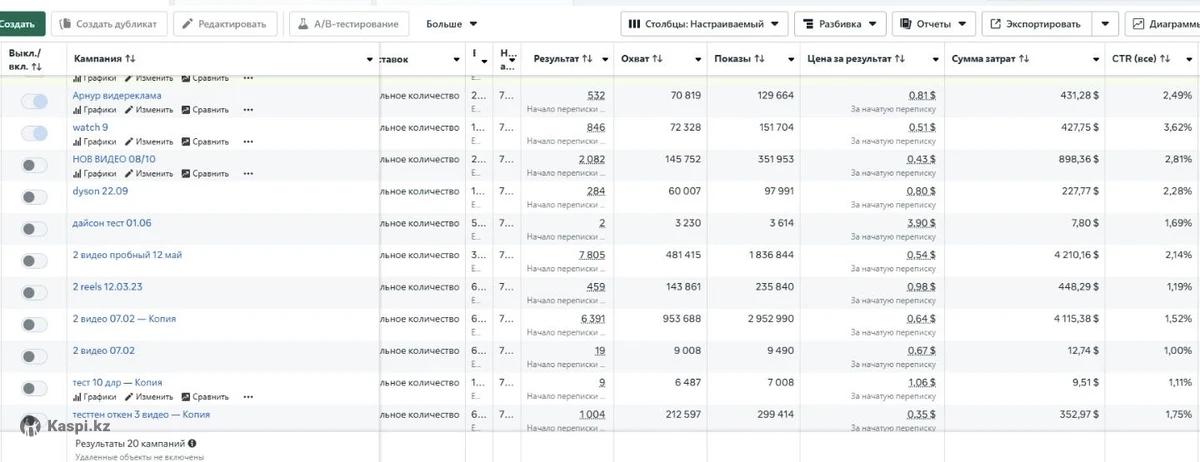This screenshot has width=1200, height=462.
Task: Click the green Создать button
Action: click(22, 24)
